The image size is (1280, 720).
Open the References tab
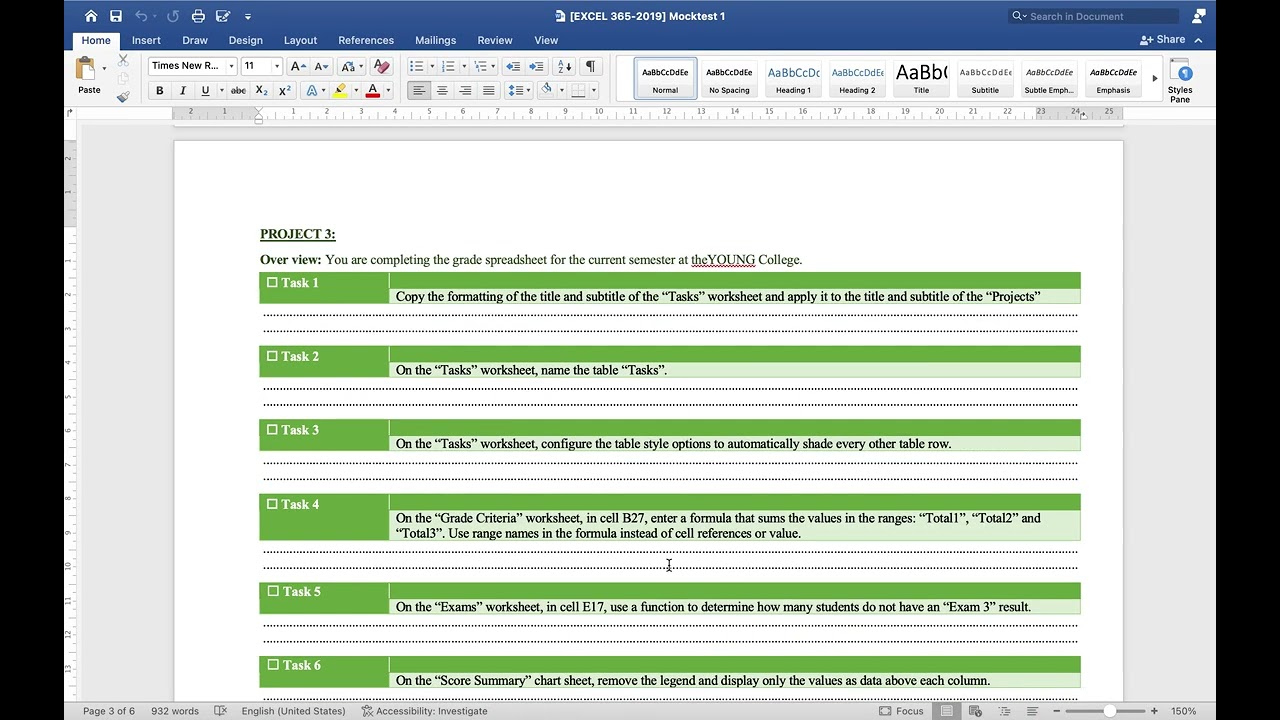(x=366, y=40)
